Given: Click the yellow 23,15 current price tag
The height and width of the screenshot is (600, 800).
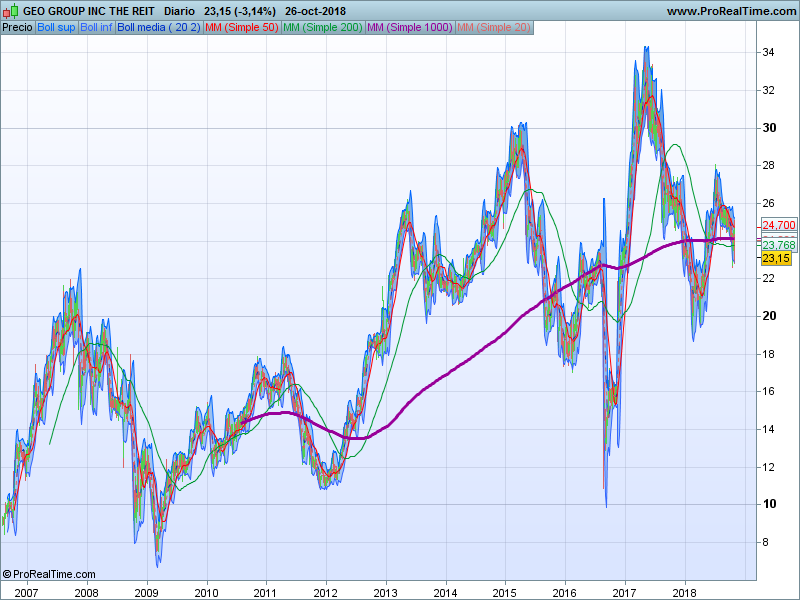Looking at the screenshot, I should (x=776, y=258).
